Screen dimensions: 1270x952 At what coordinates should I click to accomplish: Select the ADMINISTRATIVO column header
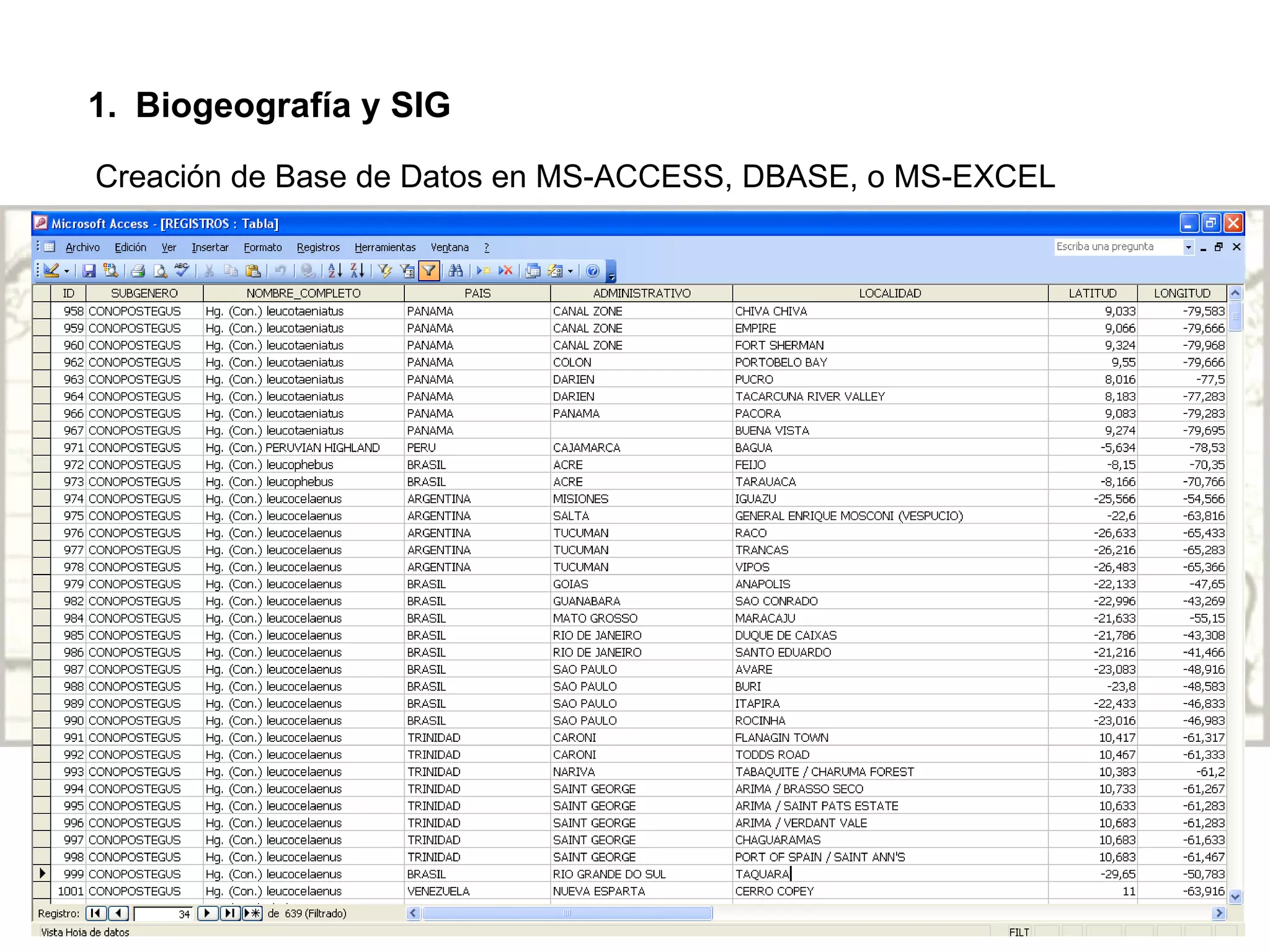click(x=641, y=293)
